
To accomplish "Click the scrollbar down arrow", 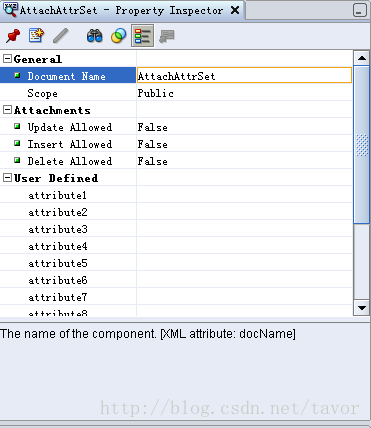I will [362, 308].
